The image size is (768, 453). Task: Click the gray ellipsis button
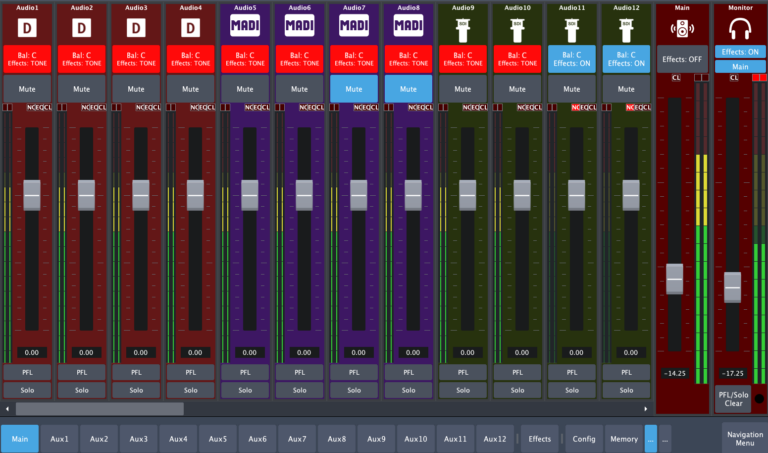665,439
